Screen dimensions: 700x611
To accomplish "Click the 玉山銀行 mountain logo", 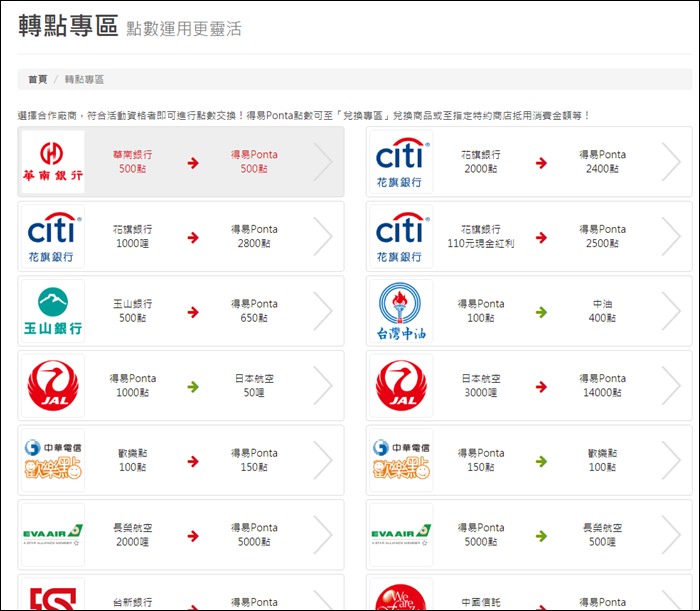I will [53, 311].
